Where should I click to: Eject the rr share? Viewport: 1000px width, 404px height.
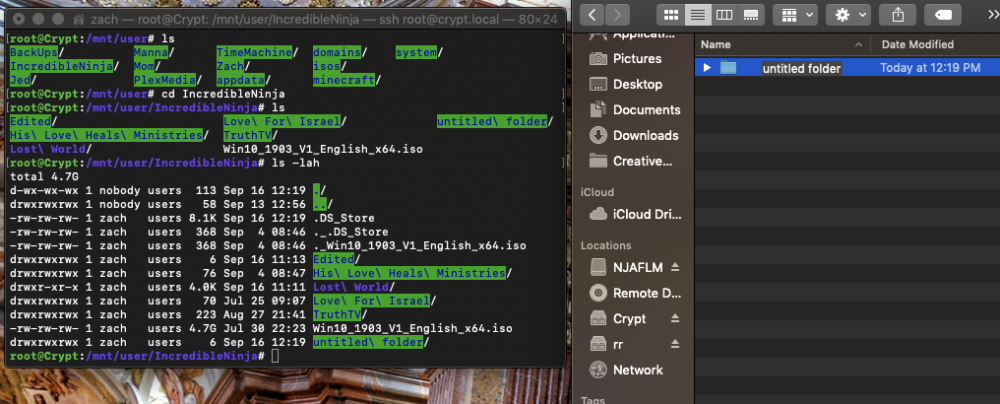(675, 344)
